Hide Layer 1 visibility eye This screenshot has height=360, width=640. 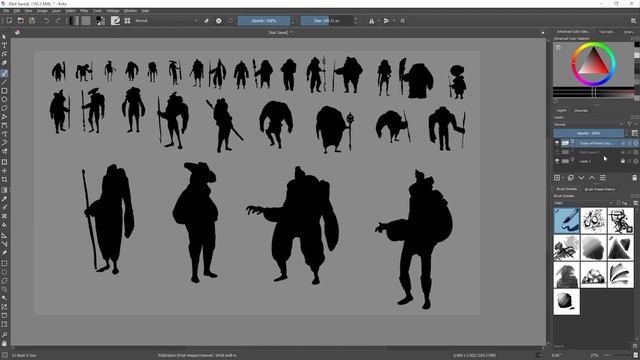tap(557, 161)
